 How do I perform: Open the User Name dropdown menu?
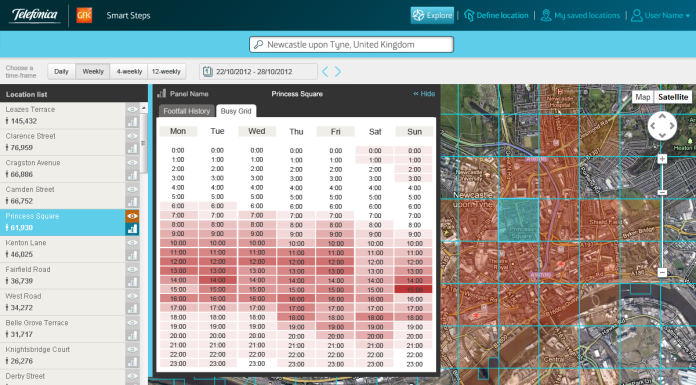pos(660,15)
